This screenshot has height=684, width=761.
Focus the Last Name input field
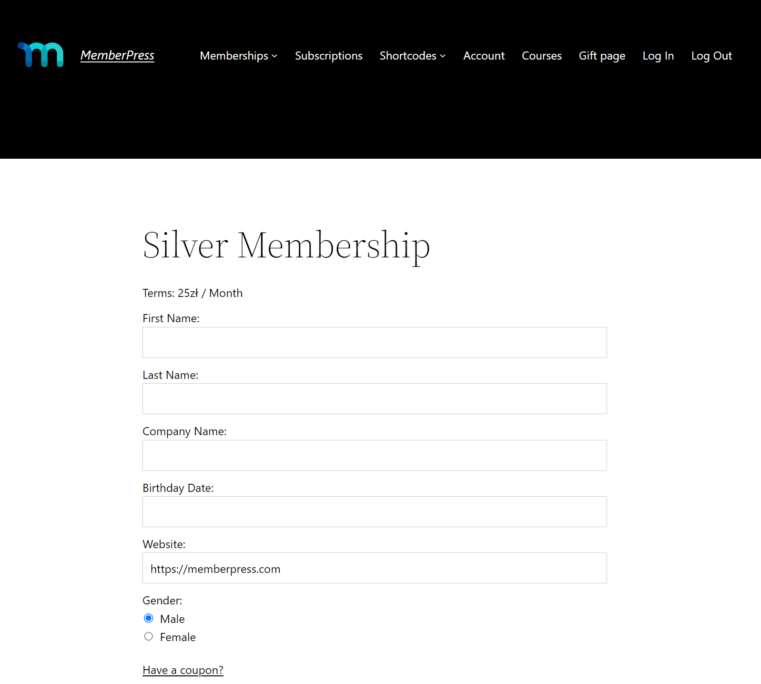point(374,399)
